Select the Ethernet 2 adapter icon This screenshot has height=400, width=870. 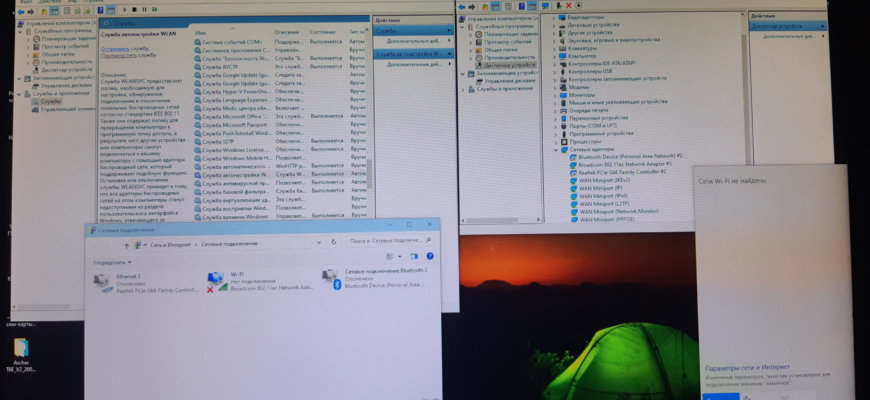tap(104, 282)
